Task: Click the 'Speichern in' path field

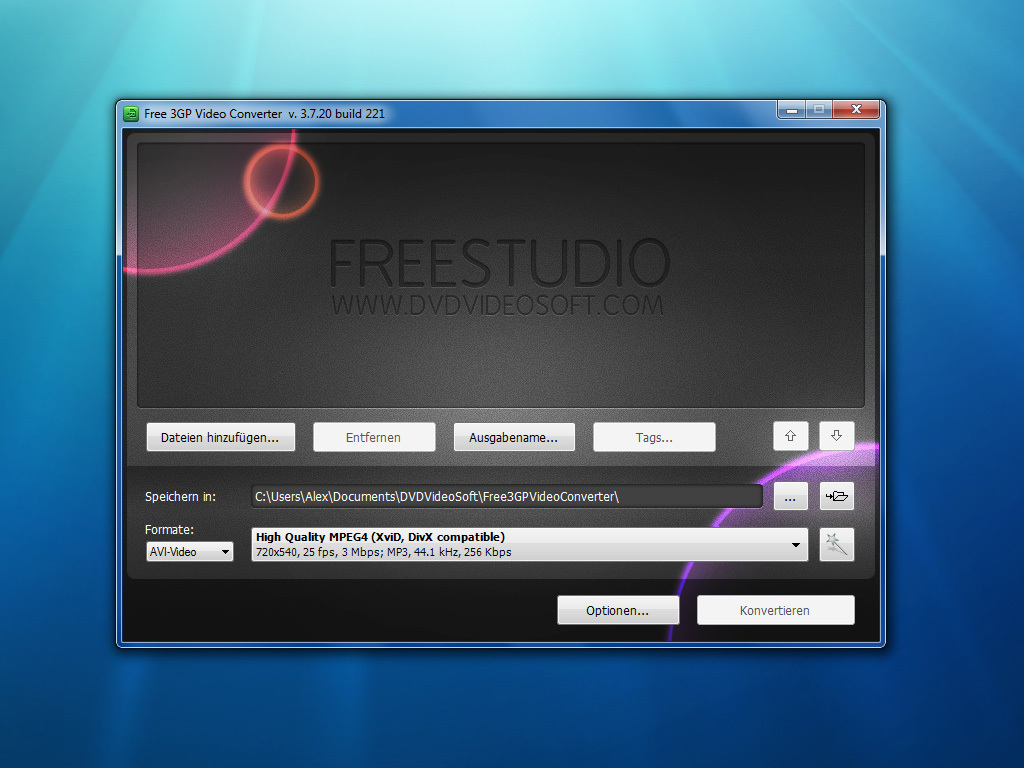Action: pos(506,496)
